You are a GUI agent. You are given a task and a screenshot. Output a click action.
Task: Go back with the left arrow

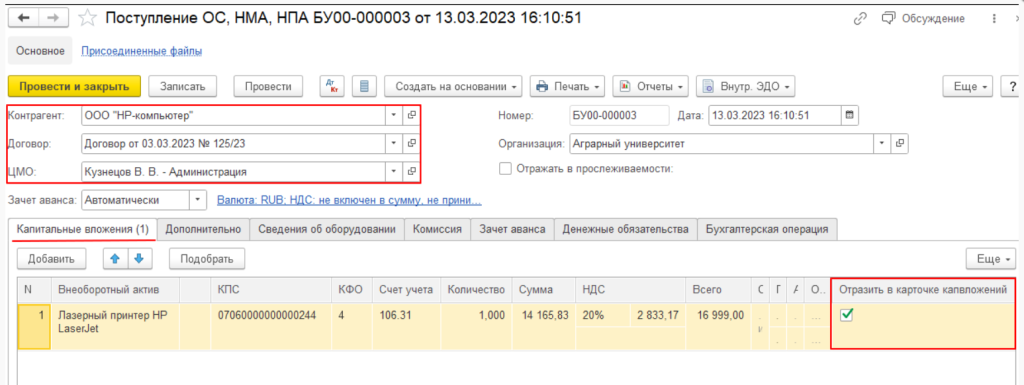coord(23,18)
